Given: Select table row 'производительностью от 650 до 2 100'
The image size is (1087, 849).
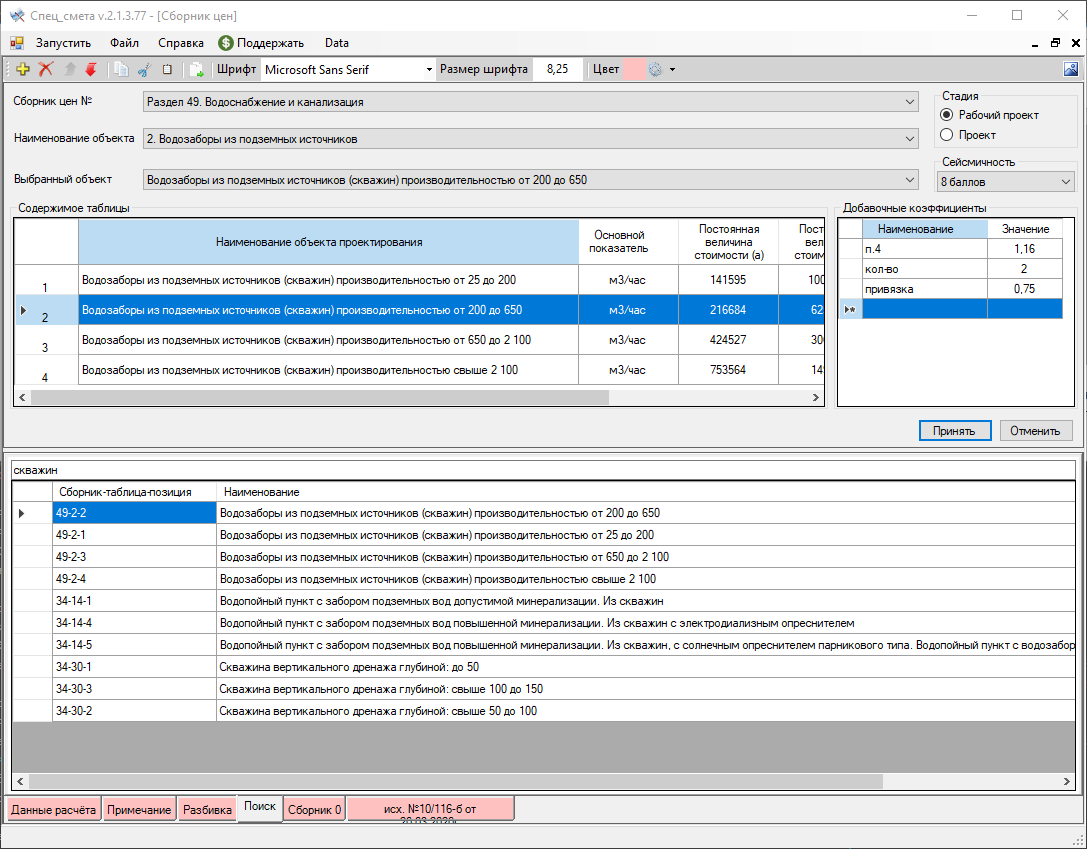Looking at the screenshot, I should 419,340.
